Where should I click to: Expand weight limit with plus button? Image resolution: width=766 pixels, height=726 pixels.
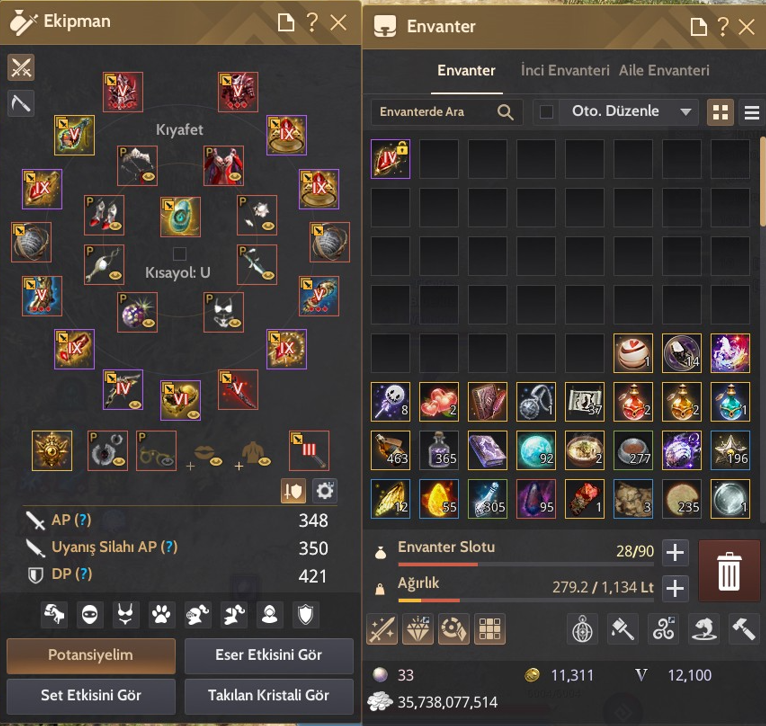pos(675,588)
